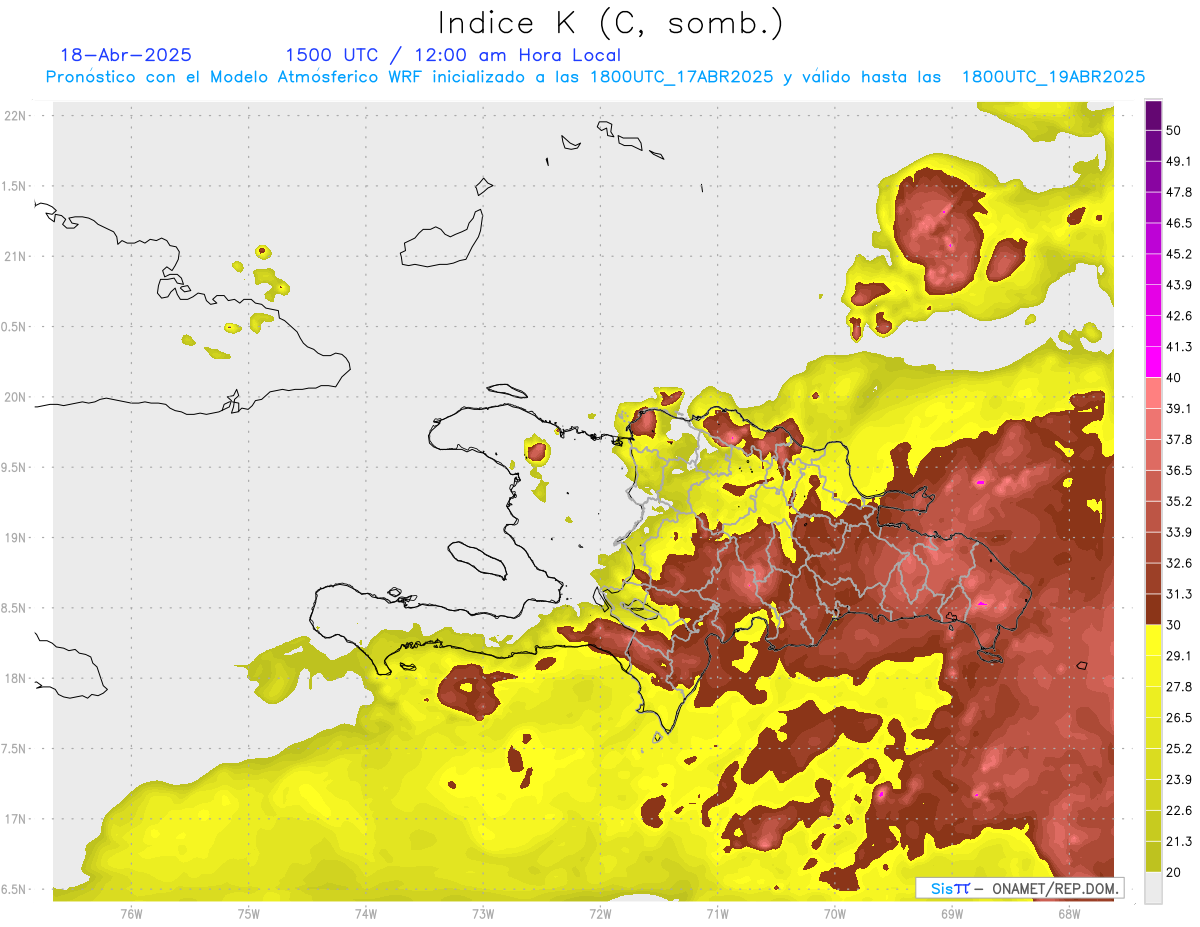
Task: Click the colorbar value "33.9"
Action: click(x=1179, y=532)
